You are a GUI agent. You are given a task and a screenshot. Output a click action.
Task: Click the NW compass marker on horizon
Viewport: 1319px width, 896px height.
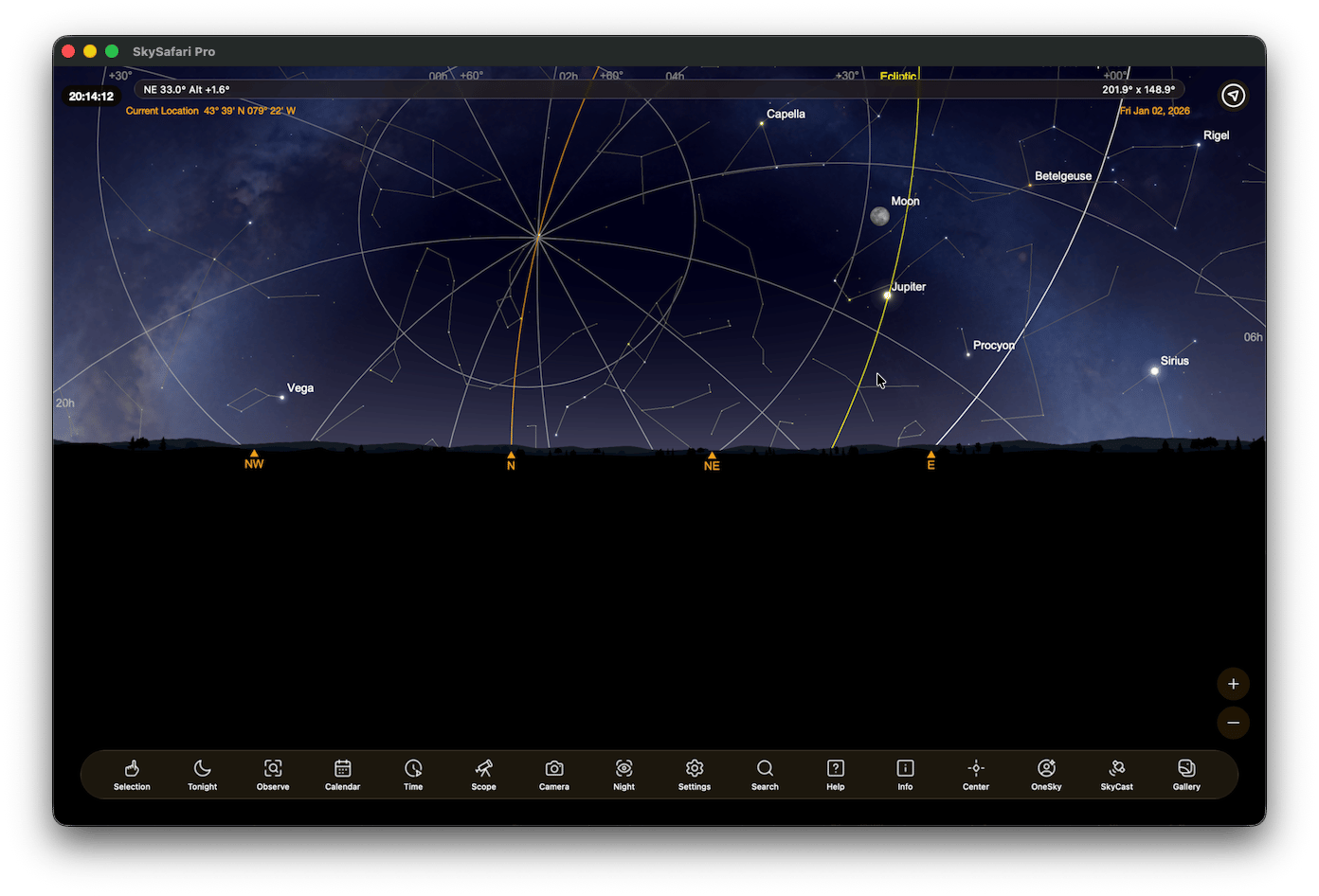254,459
